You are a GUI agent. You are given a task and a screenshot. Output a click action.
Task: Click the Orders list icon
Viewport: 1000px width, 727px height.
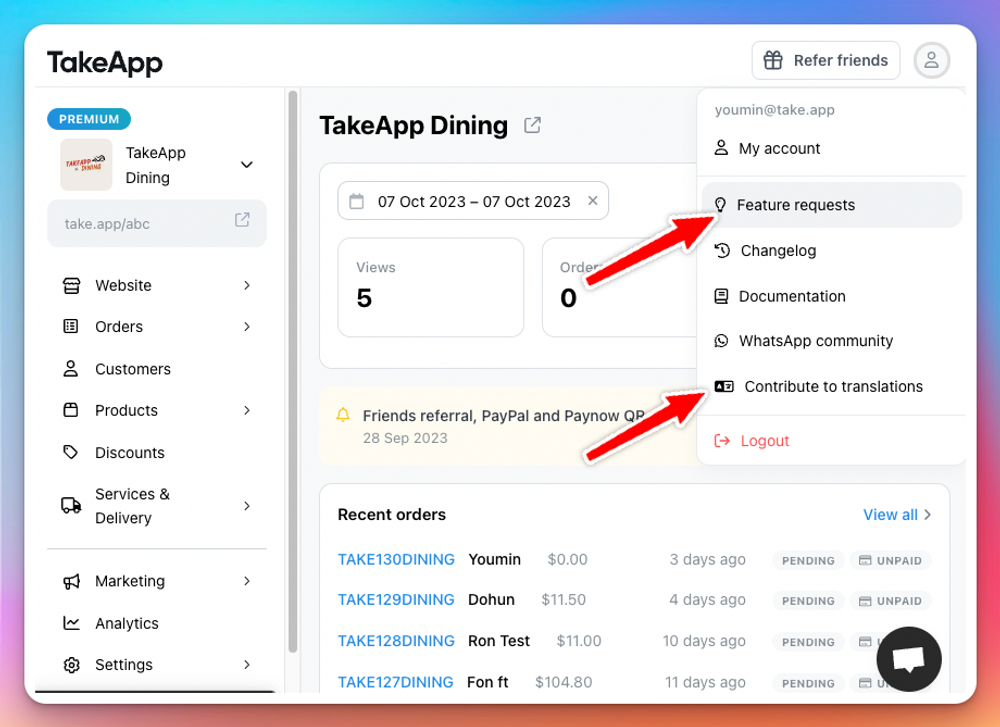point(71,327)
